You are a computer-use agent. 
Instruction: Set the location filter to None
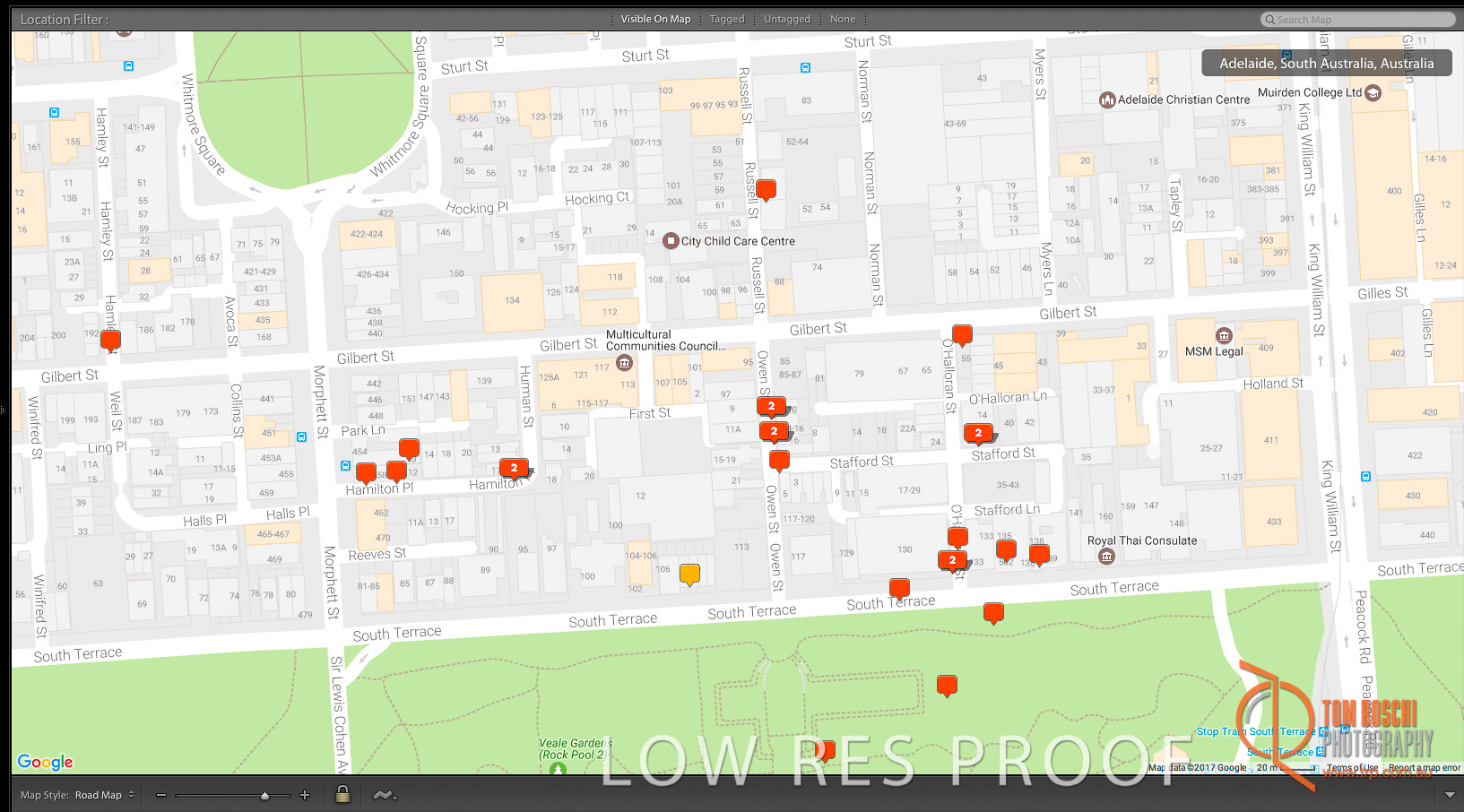tap(842, 19)
